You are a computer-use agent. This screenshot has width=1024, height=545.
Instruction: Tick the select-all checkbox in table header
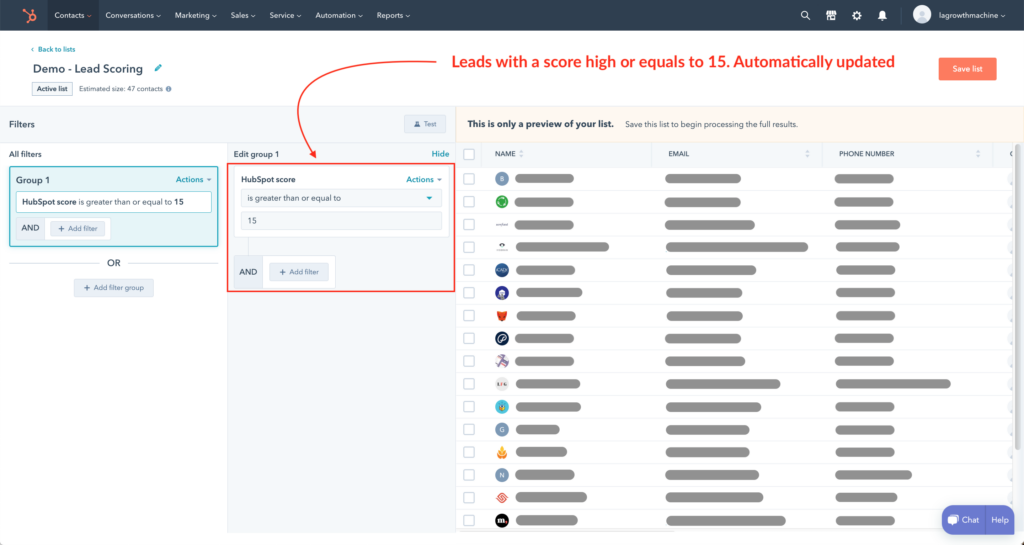(x=469, y=154)
